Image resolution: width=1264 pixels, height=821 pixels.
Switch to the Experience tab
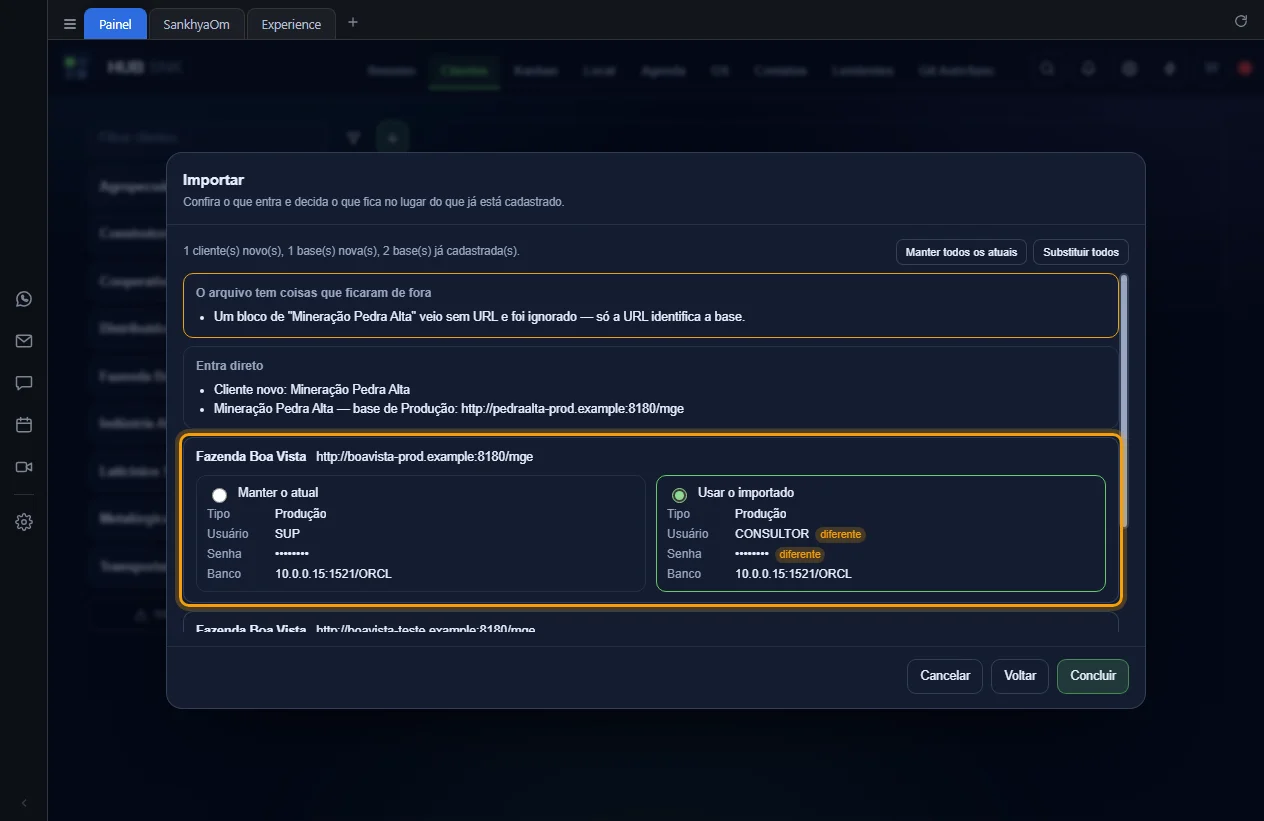[291, 24]
